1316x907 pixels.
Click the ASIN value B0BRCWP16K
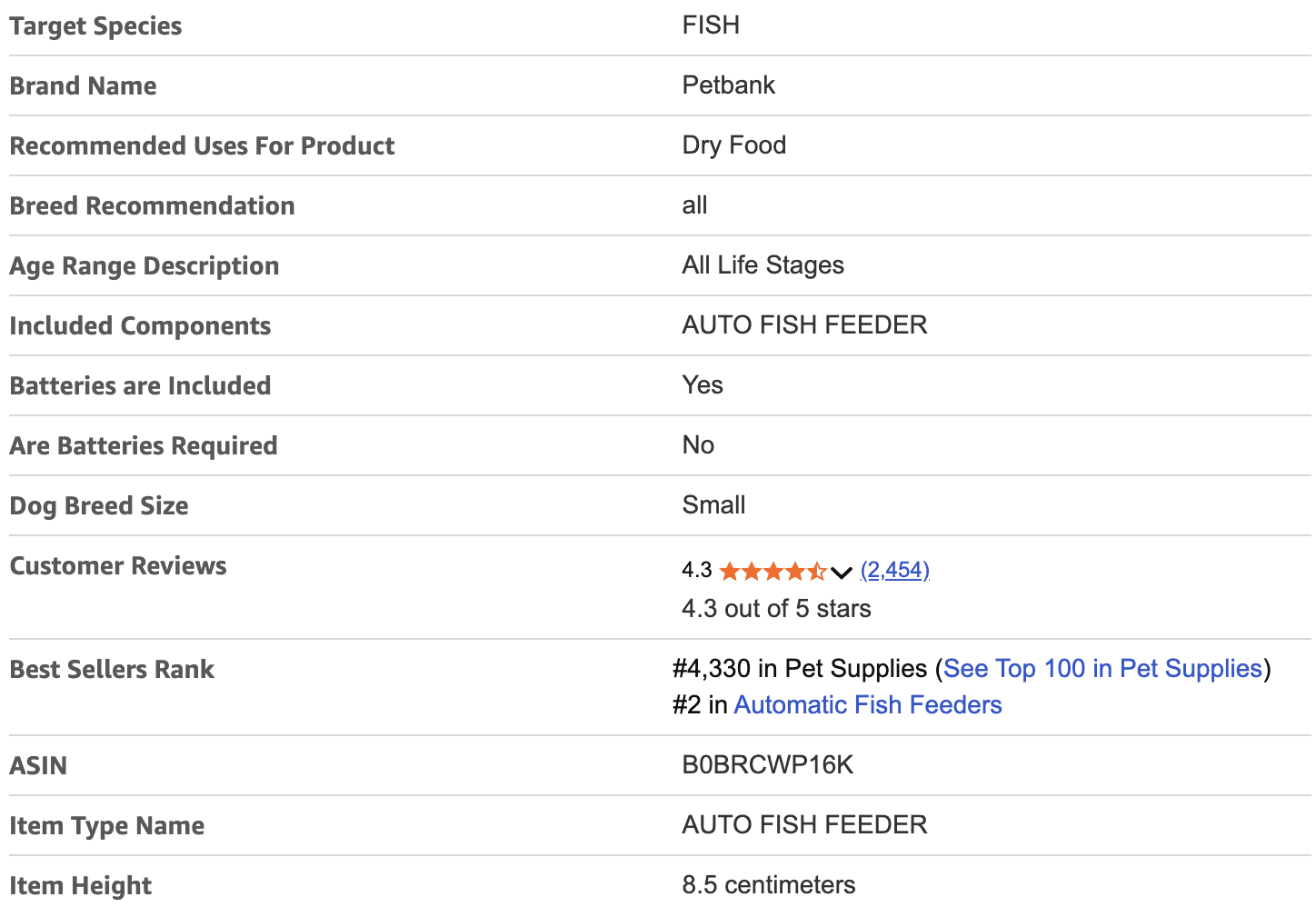pos(767,765)
